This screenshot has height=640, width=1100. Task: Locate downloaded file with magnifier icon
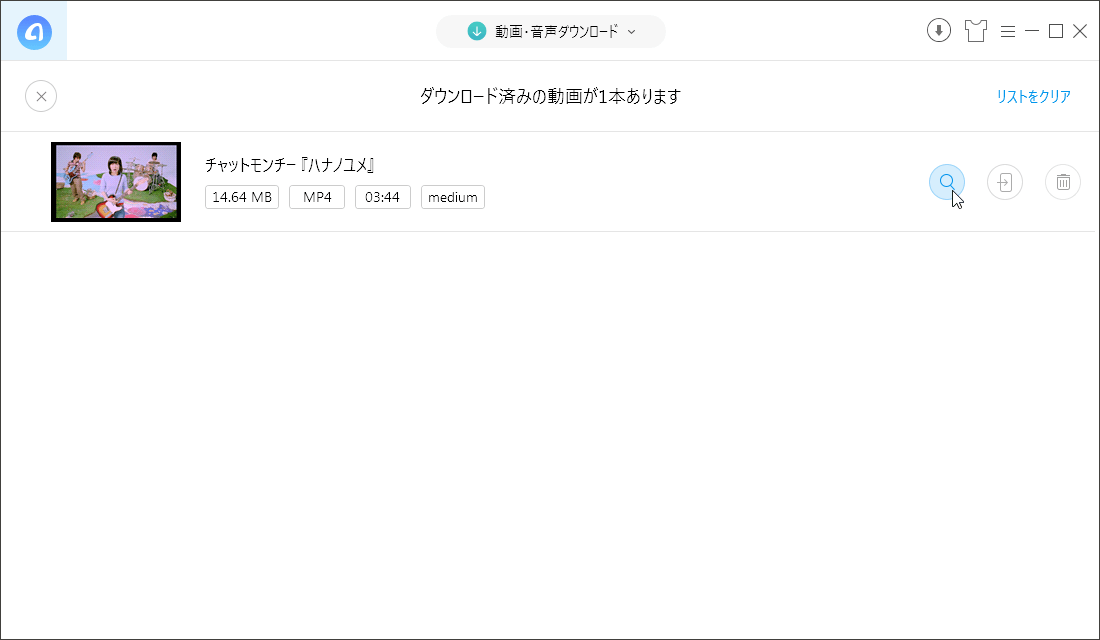[947, 182]
